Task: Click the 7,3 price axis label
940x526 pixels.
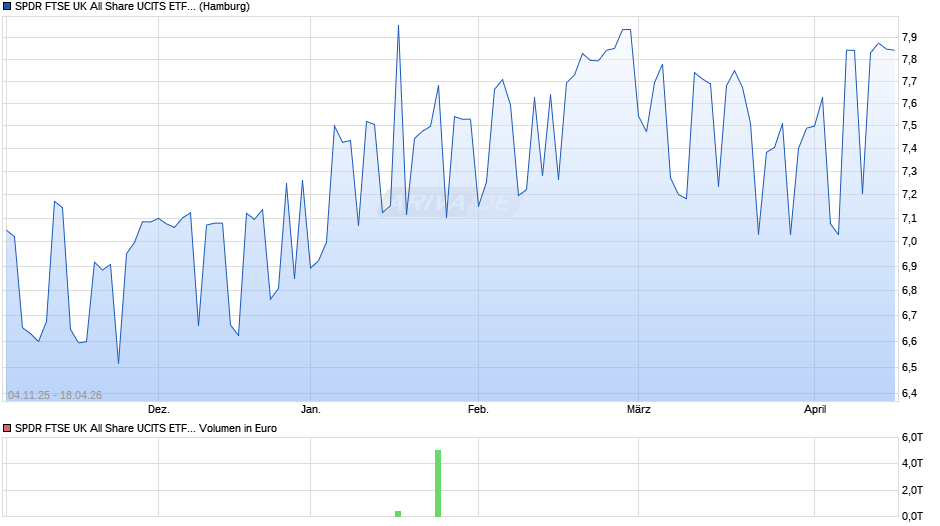Action: click(x=909, y=172)
